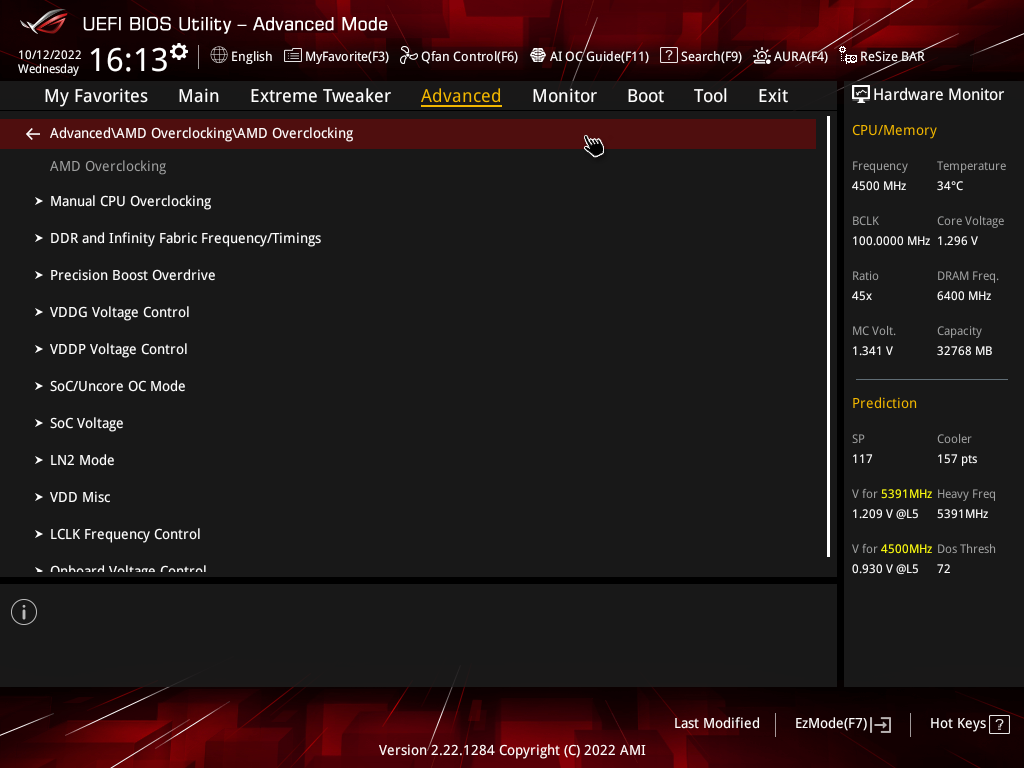
Task: Open the Tool tab
Action: coord(710,96)
